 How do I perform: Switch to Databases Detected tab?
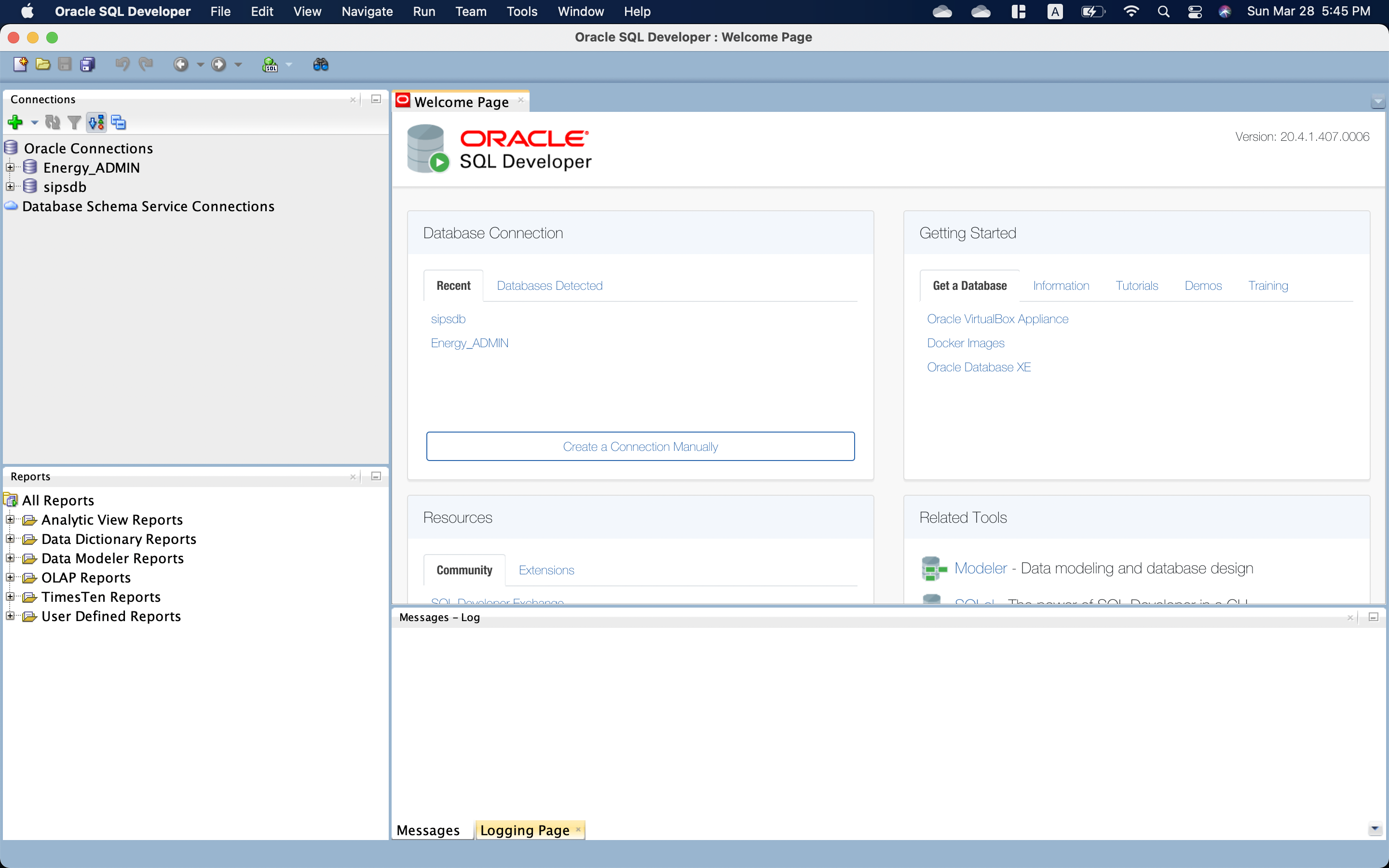click(549, 285)
